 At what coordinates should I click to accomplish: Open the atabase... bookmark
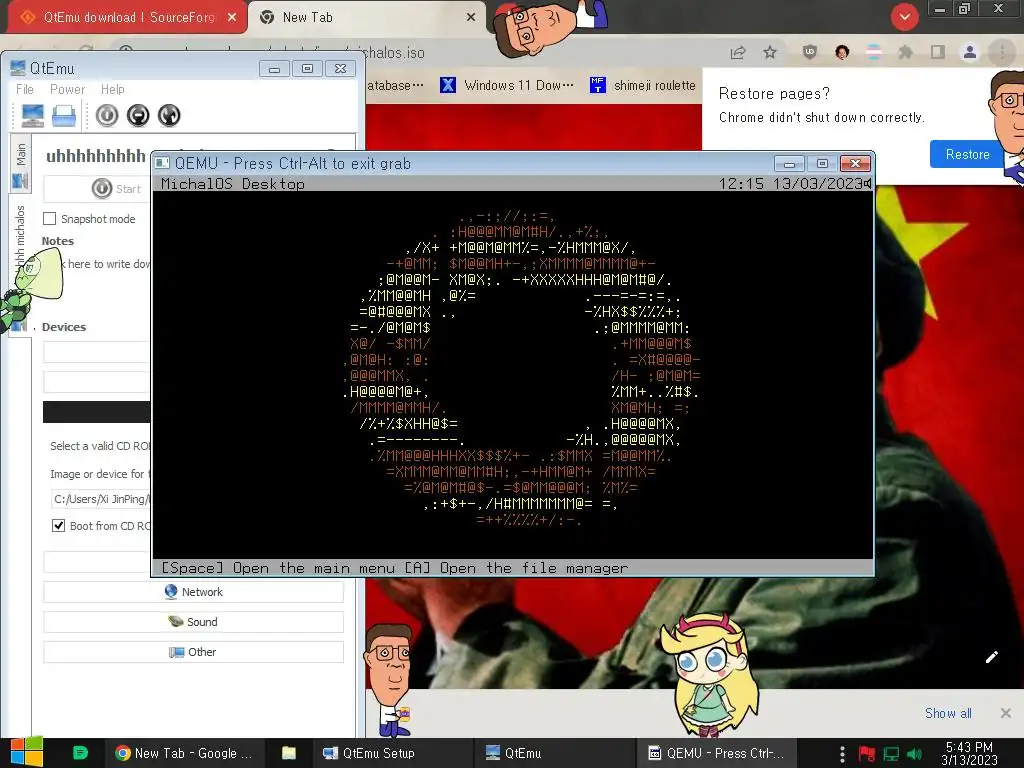pos(395,86)
